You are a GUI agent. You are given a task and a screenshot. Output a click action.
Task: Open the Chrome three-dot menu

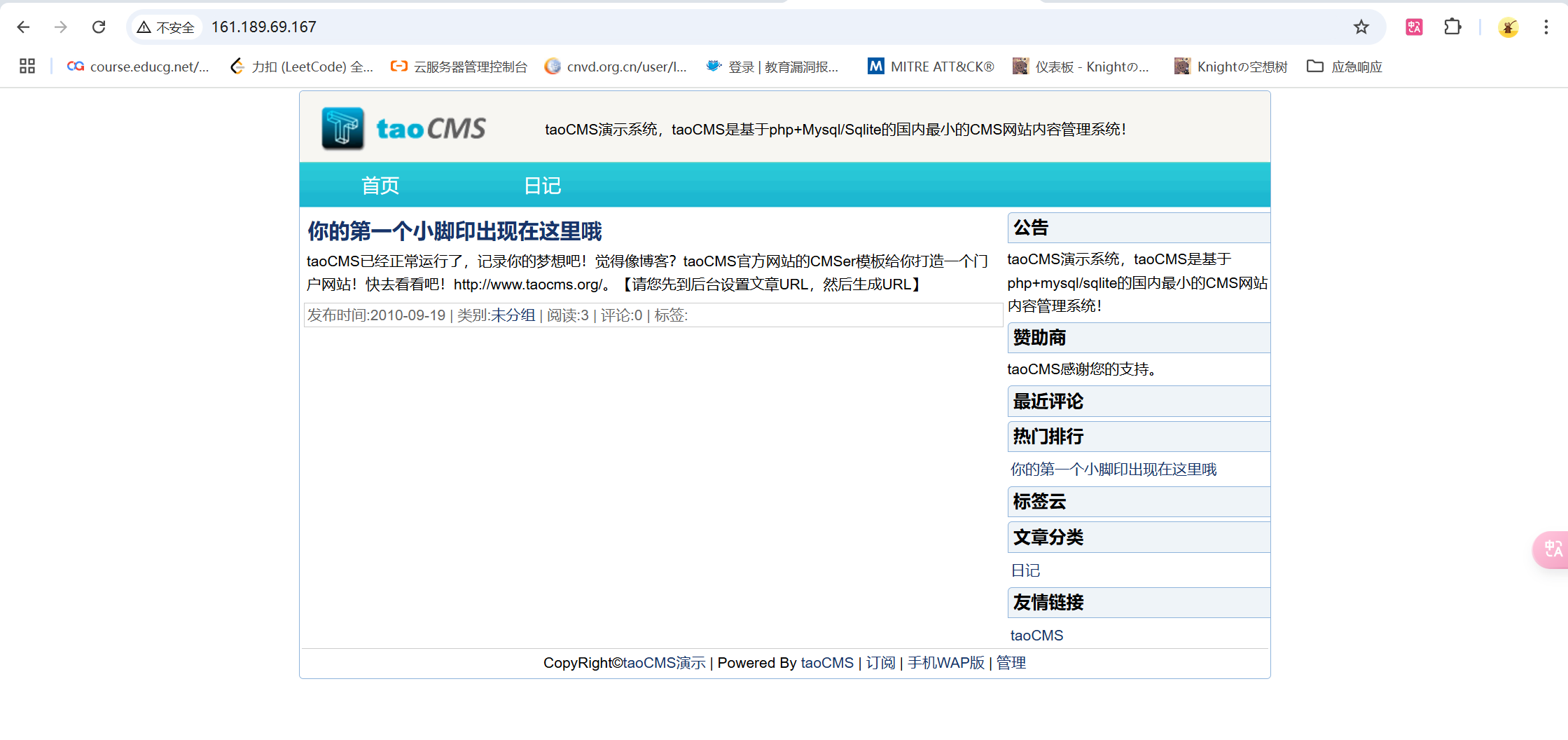pos(1546,27)
